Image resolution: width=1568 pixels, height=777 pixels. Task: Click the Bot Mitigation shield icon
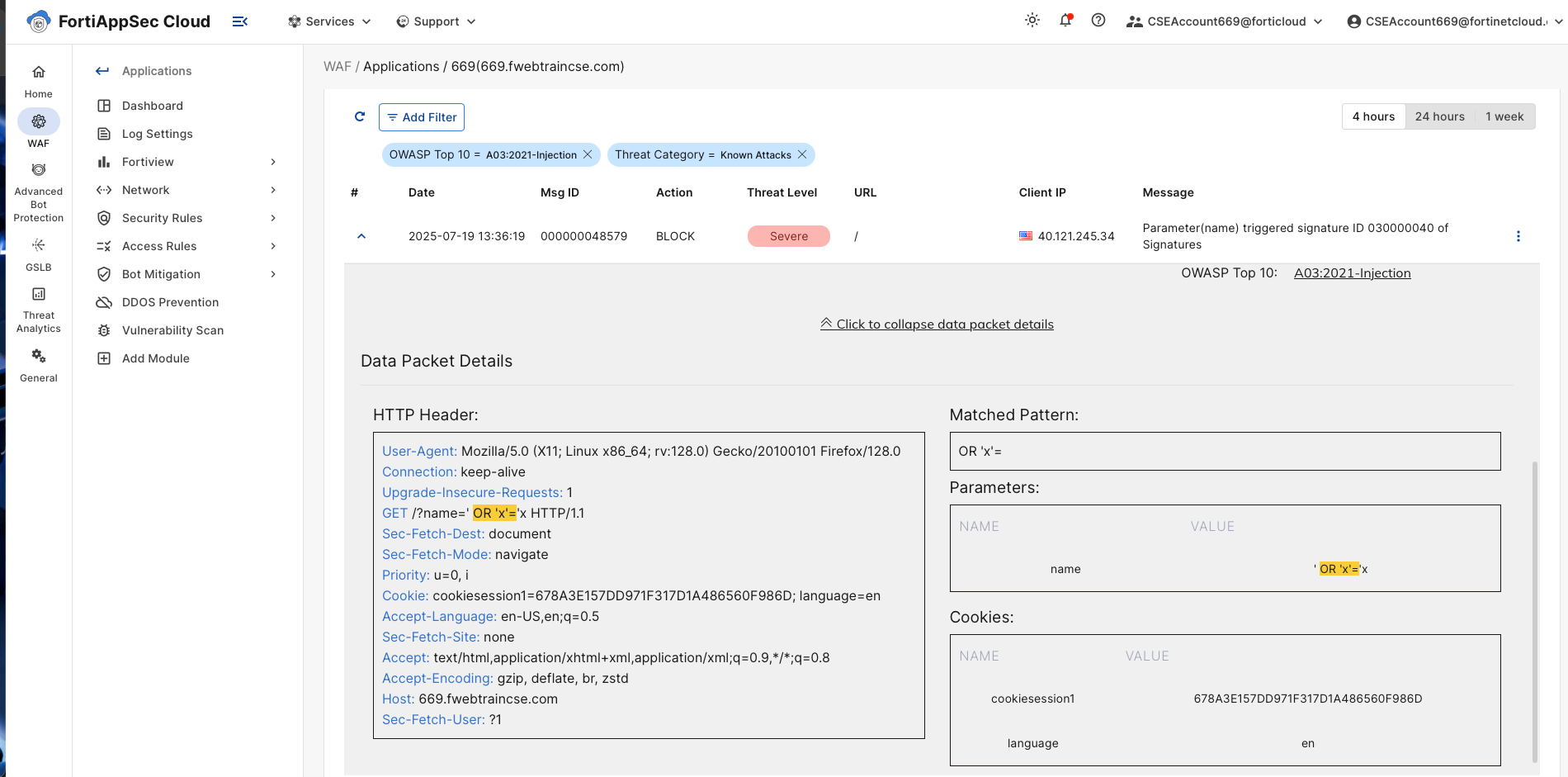(104, 274)
